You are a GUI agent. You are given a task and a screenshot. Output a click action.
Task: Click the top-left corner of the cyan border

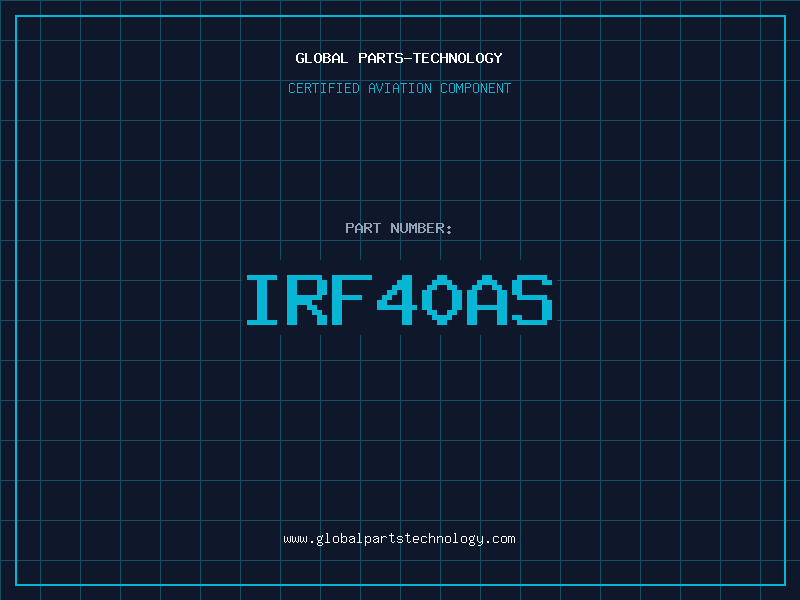pyautogui.click(x=16, y=16)
